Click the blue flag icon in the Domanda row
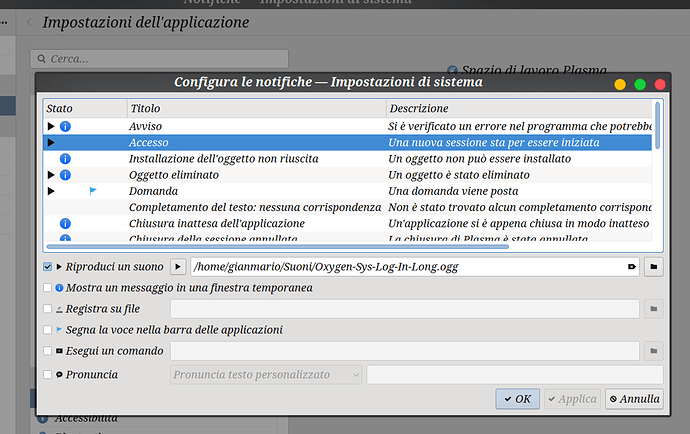The image size is (690, 434). [x=93, y=191]
